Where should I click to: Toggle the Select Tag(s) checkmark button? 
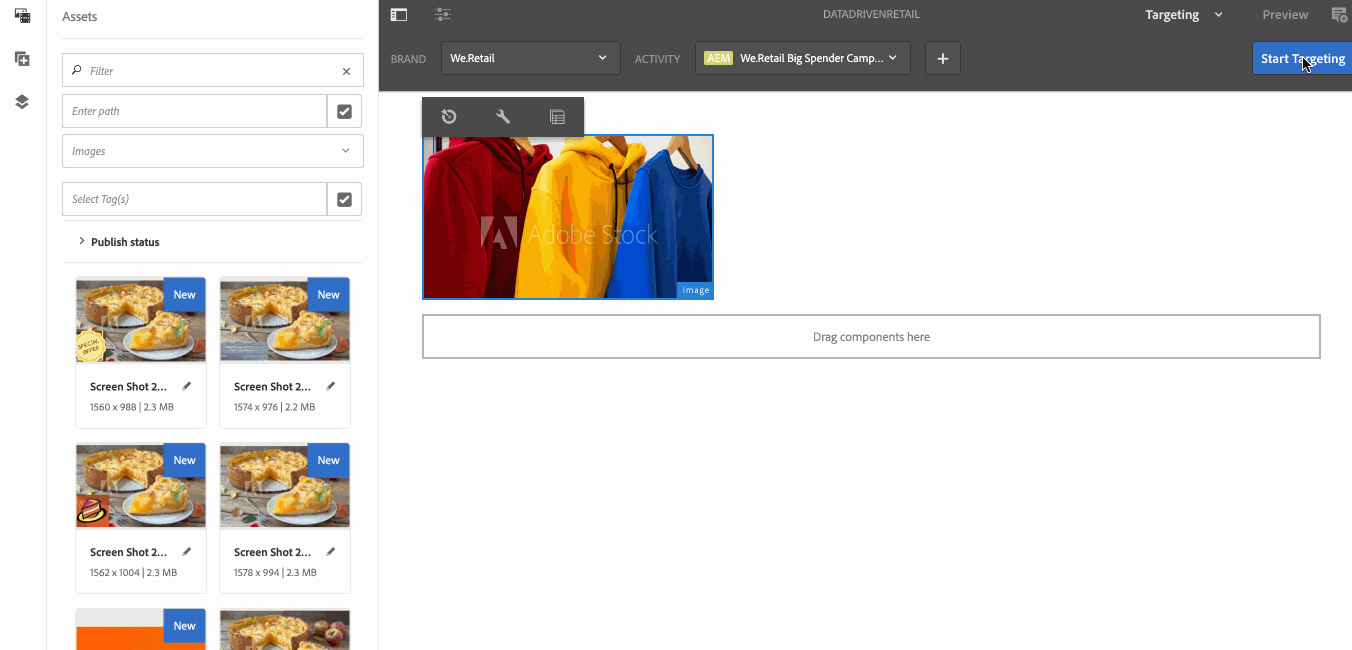pos(344,199)
